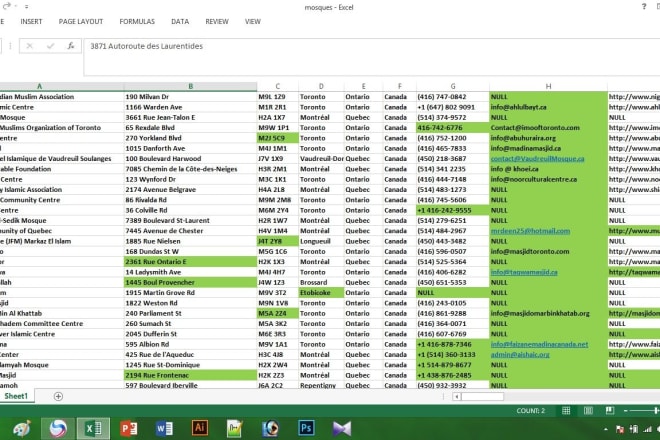Open the blue-red swirl browser taskbar icon

[58, 429]
